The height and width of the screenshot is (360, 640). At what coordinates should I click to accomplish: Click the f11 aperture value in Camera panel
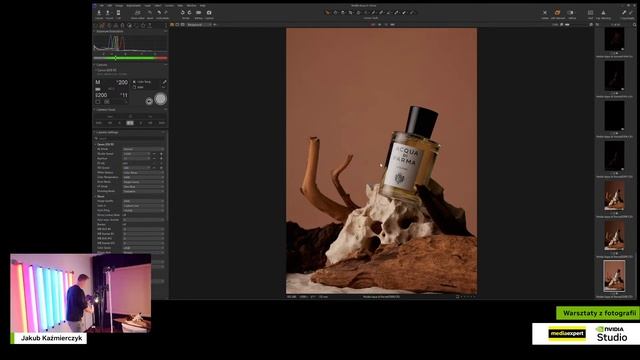pyautogui.click(x=124, y=95)
